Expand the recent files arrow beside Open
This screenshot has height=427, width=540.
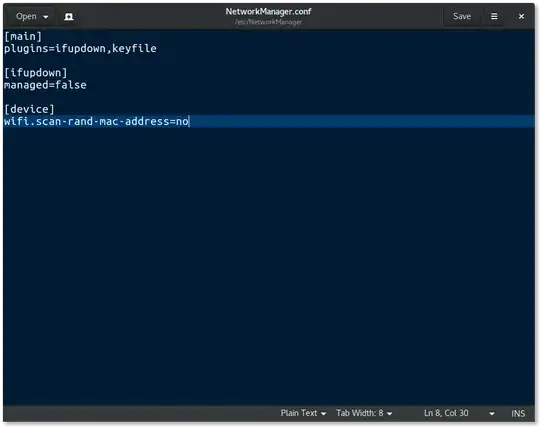tap(45, 17)
